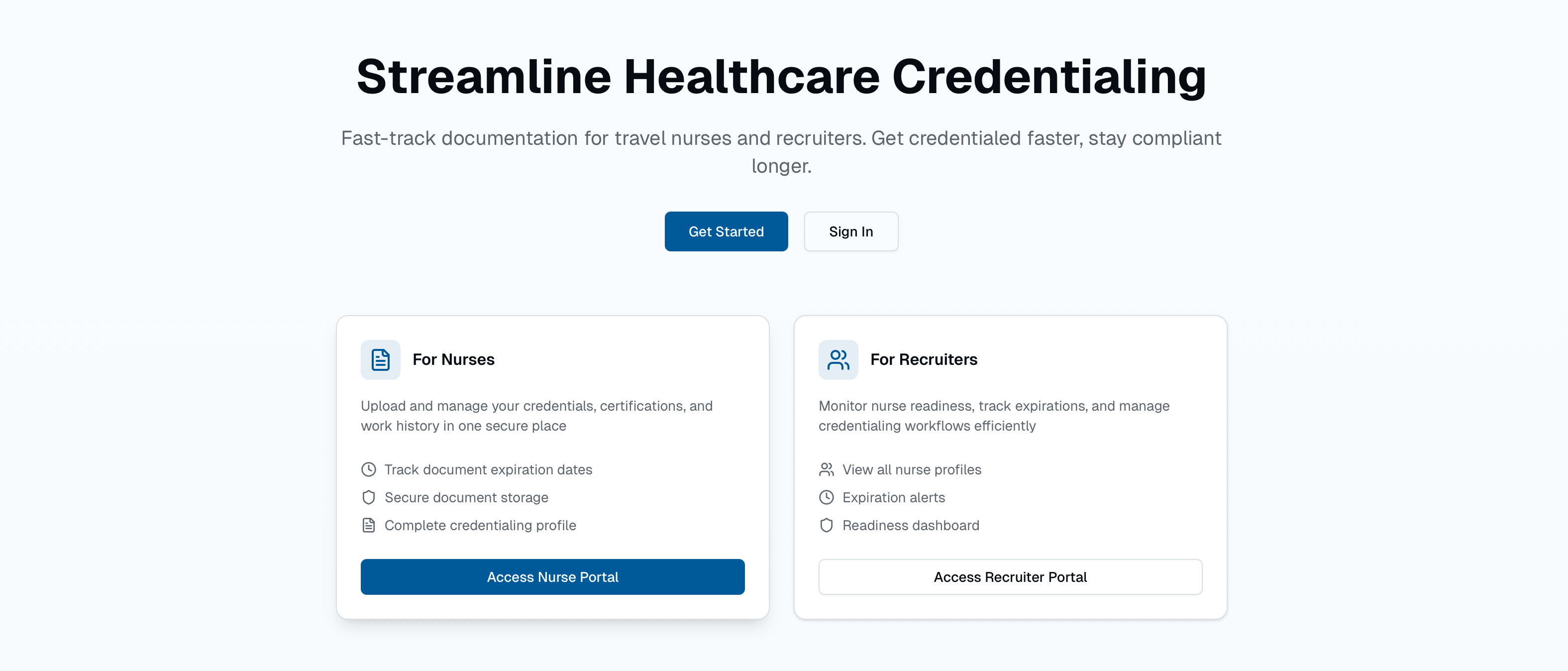Click the Secure document storage text
Viewport: 1568px width, 671px height.
[x=466, y=497]
